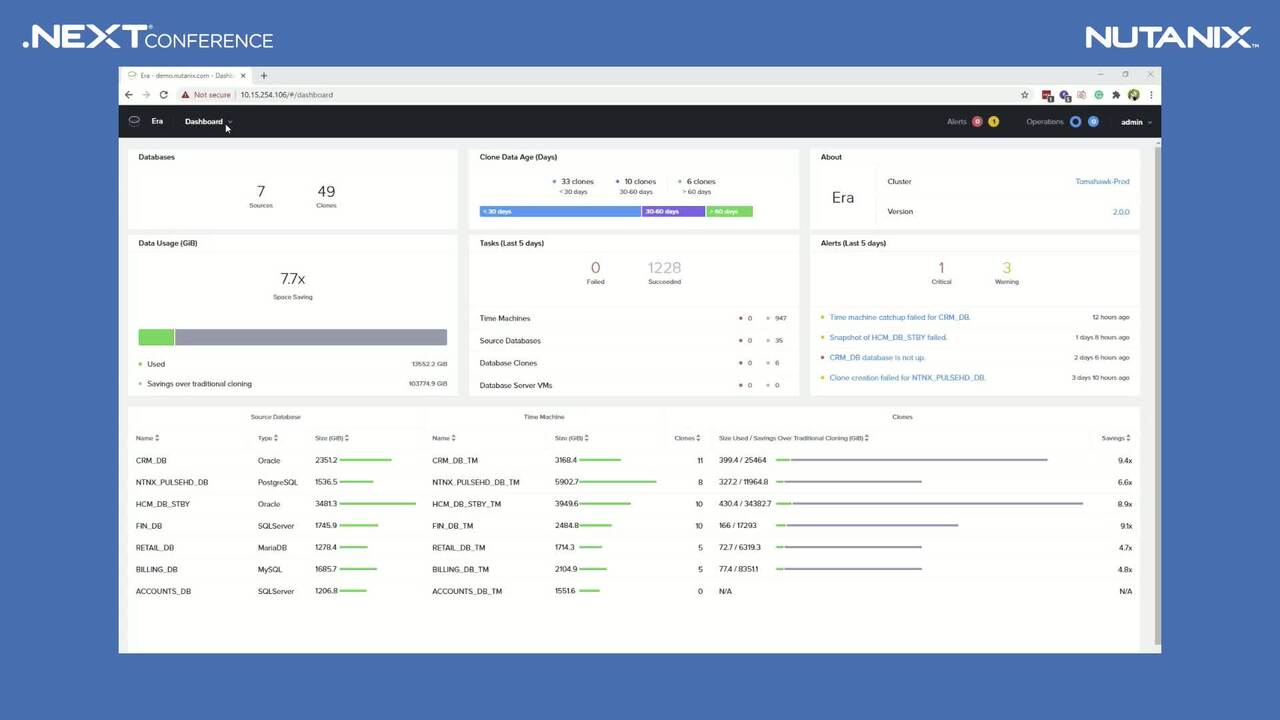Select the Database Server VMs task row
The image size is (1280, 720).
point(633,385)
